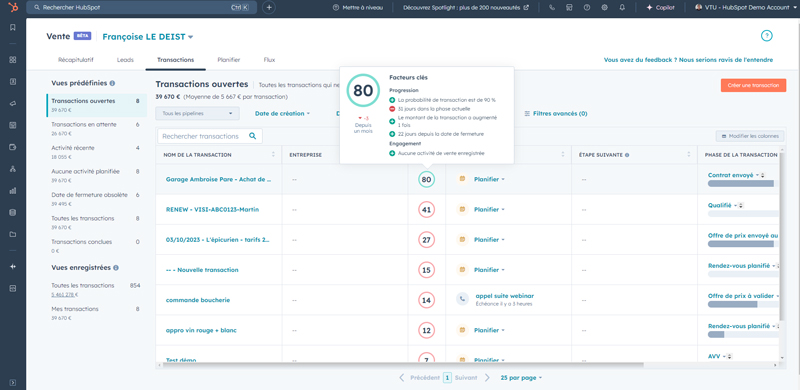Click the HubSpot sprocket logo

(x=12, y=7)
